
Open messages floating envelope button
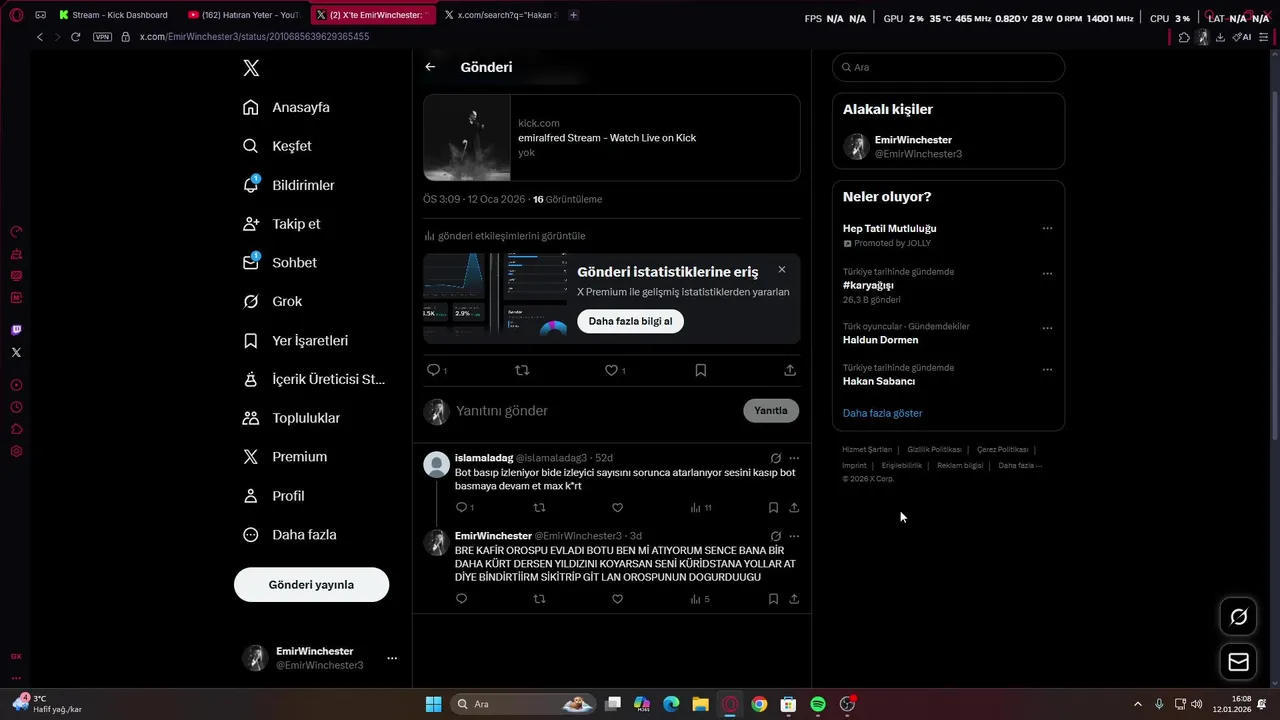(x=1238, y=662)
